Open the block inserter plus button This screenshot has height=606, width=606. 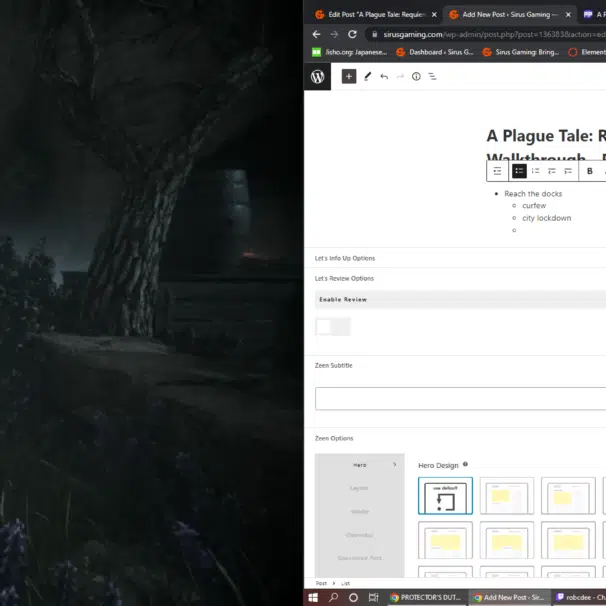pos(348,77)
